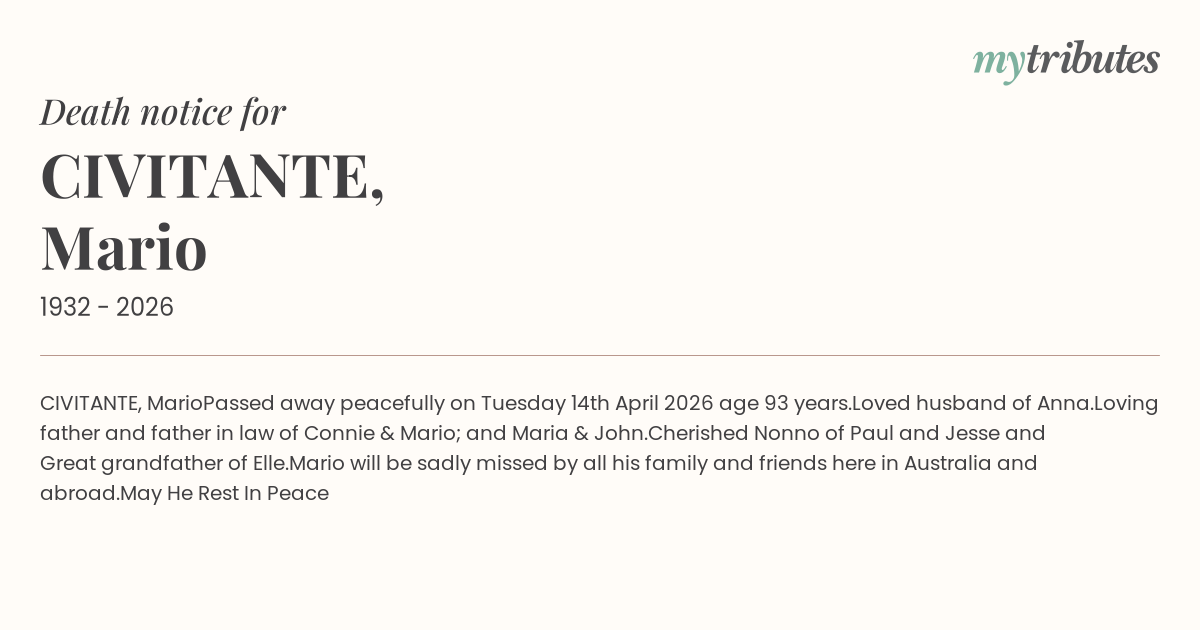Click the years 1932 - 2026
This screenshot has height=630, width=1200.
tap(107, 308)
